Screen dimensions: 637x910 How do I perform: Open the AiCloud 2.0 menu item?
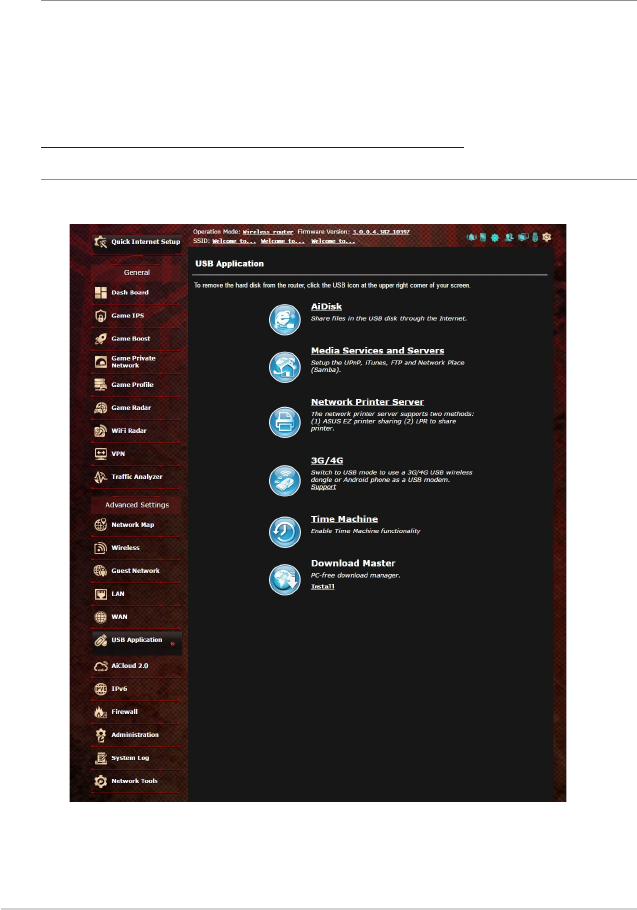[136, 666]
